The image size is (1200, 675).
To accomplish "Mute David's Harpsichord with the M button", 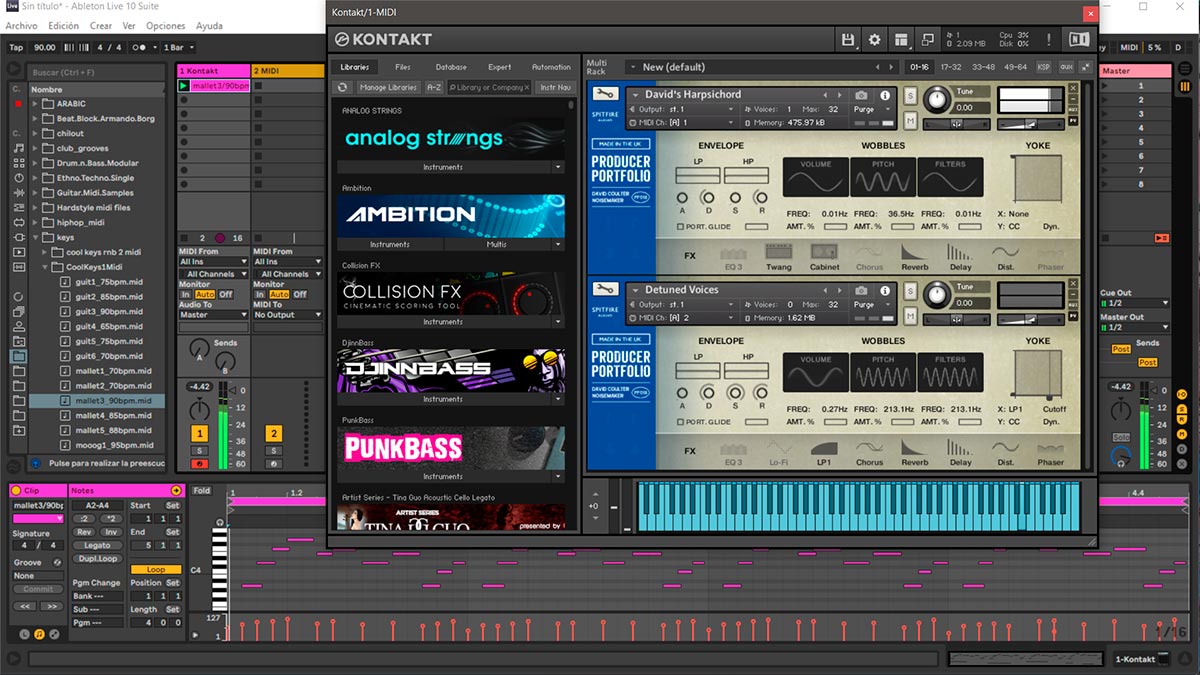I will point(910,121).
